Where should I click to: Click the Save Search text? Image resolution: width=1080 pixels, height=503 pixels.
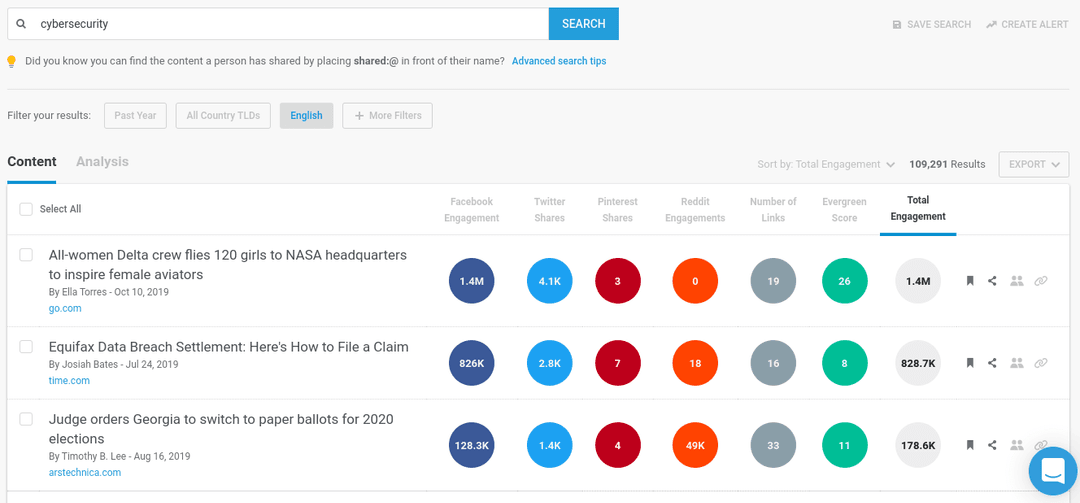[939, 24]
